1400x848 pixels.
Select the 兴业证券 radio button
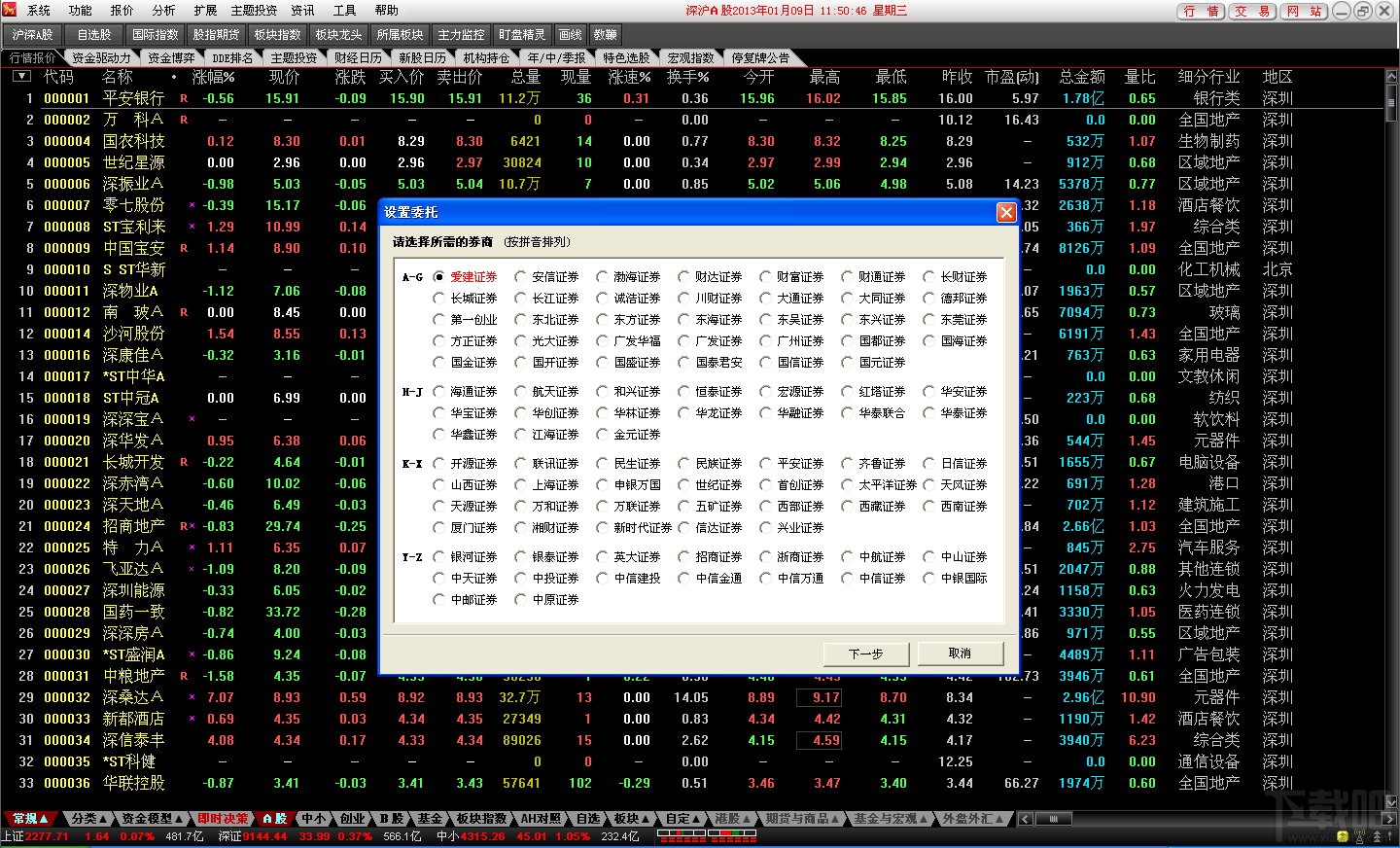click(765, 528)
